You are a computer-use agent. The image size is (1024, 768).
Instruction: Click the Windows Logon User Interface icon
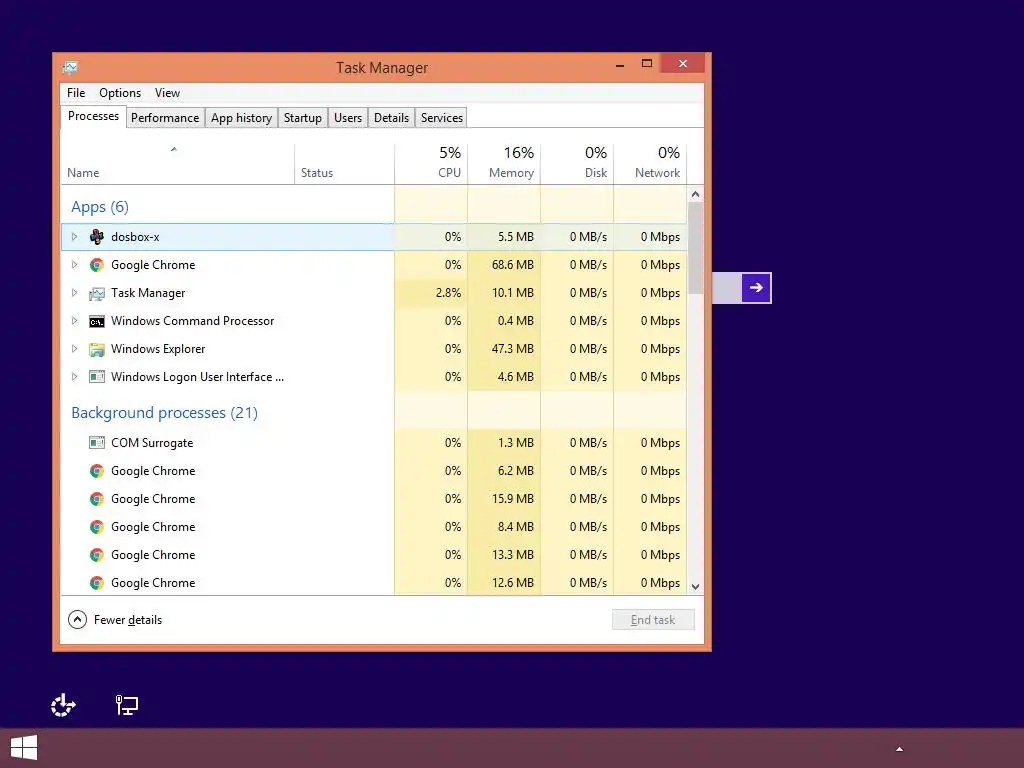(97, 377)
